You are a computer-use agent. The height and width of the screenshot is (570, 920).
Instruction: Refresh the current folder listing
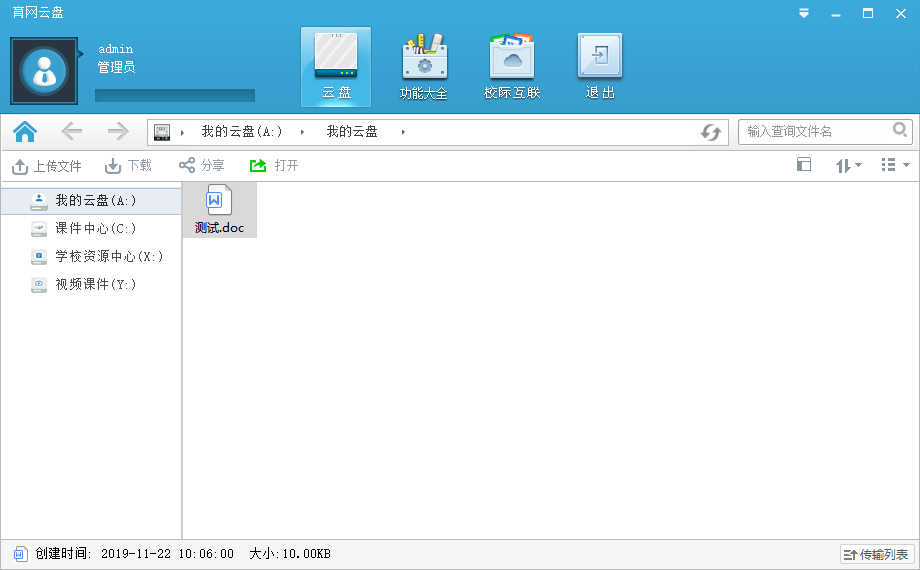pos(711,132)
